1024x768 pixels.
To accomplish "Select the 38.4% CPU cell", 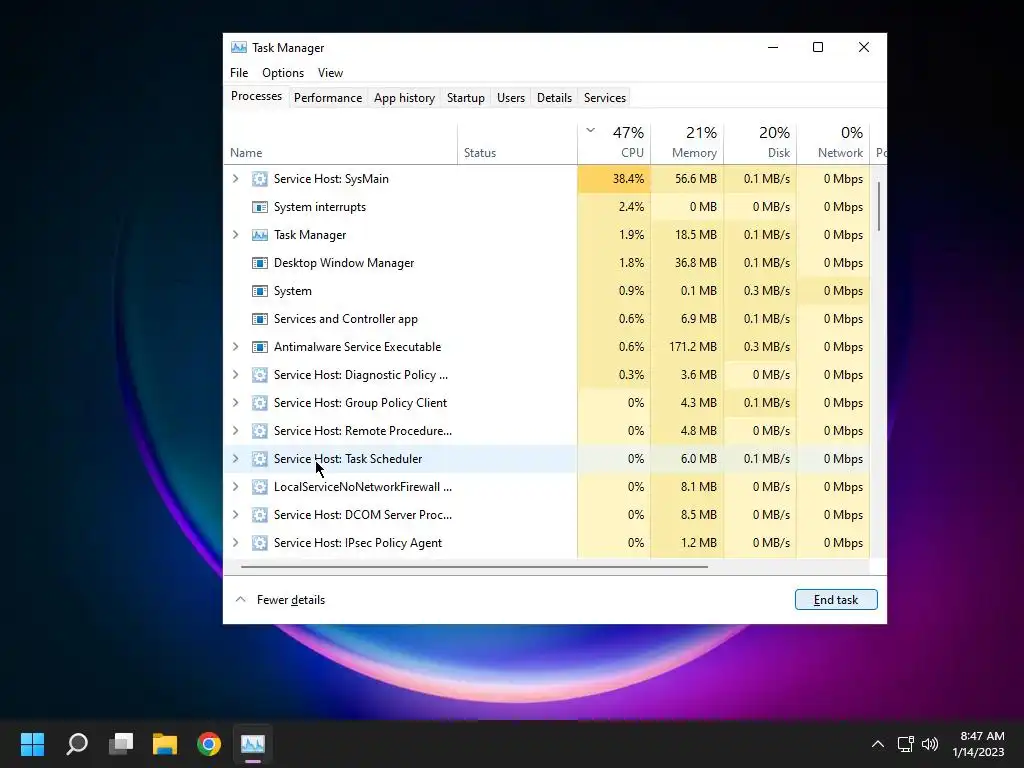I will [x=615, y=179].
